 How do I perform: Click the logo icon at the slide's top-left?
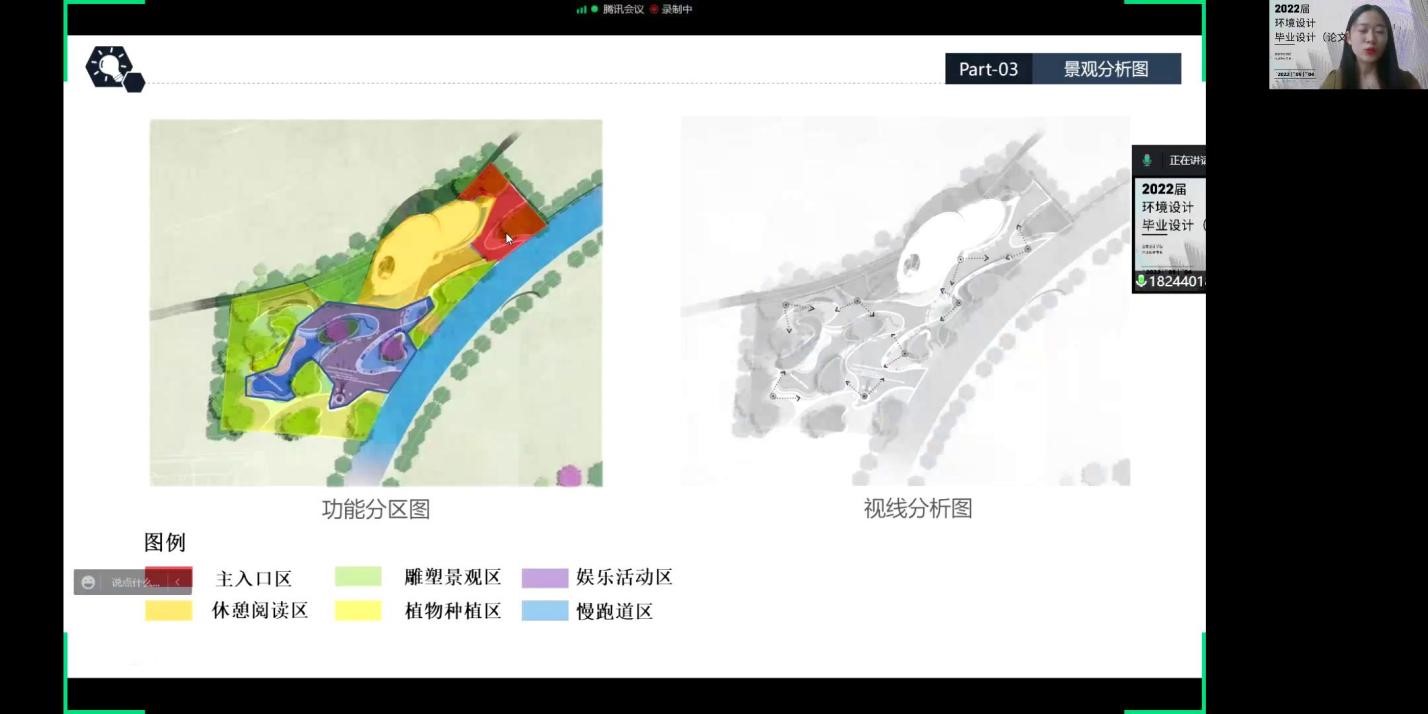coord(113,68)
